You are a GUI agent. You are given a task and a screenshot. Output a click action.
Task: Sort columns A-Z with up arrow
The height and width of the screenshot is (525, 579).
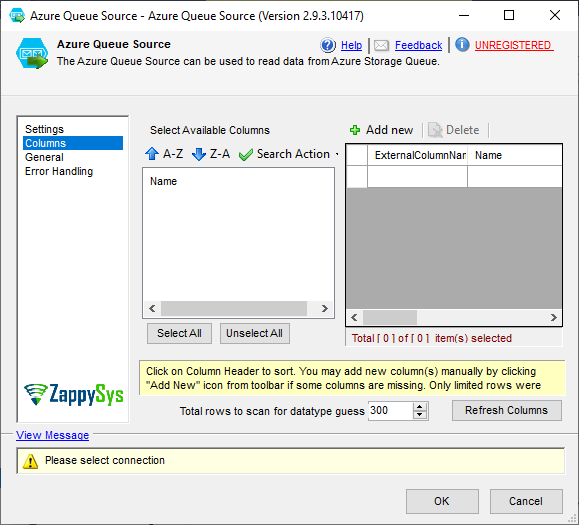152,154
